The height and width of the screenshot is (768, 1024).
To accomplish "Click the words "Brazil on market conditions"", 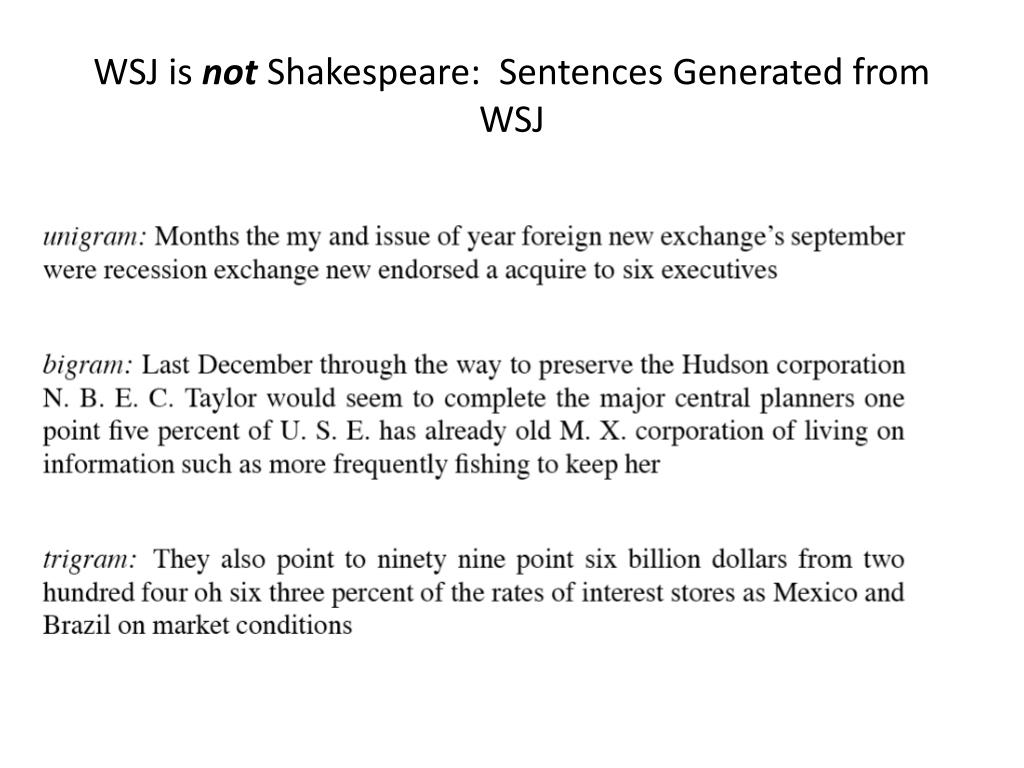I will [197, 626].
